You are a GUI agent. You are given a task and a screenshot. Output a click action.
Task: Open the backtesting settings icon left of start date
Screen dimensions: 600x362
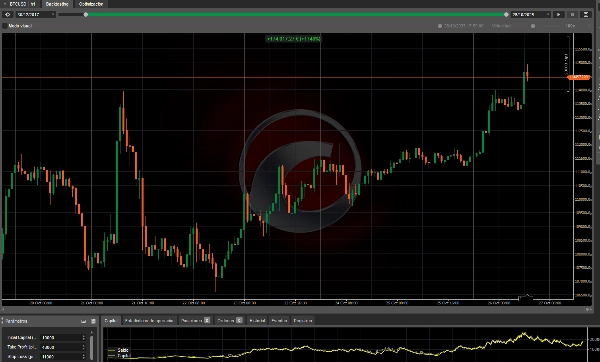pyautogui.click(x=7, y=15)
